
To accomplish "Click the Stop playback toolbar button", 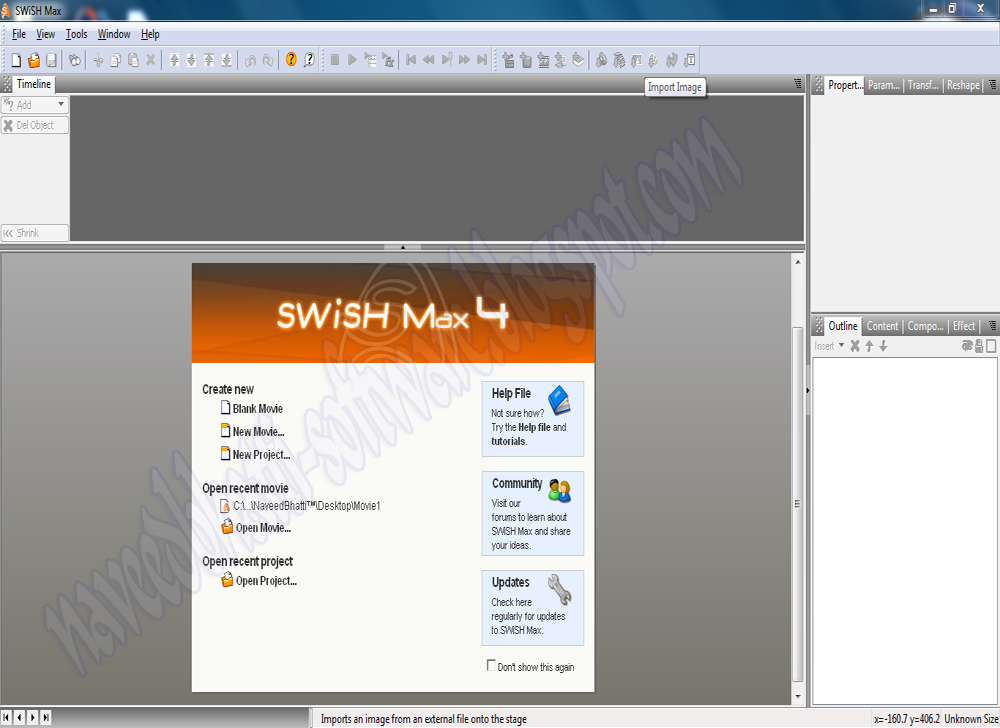I will click(335, 60).
